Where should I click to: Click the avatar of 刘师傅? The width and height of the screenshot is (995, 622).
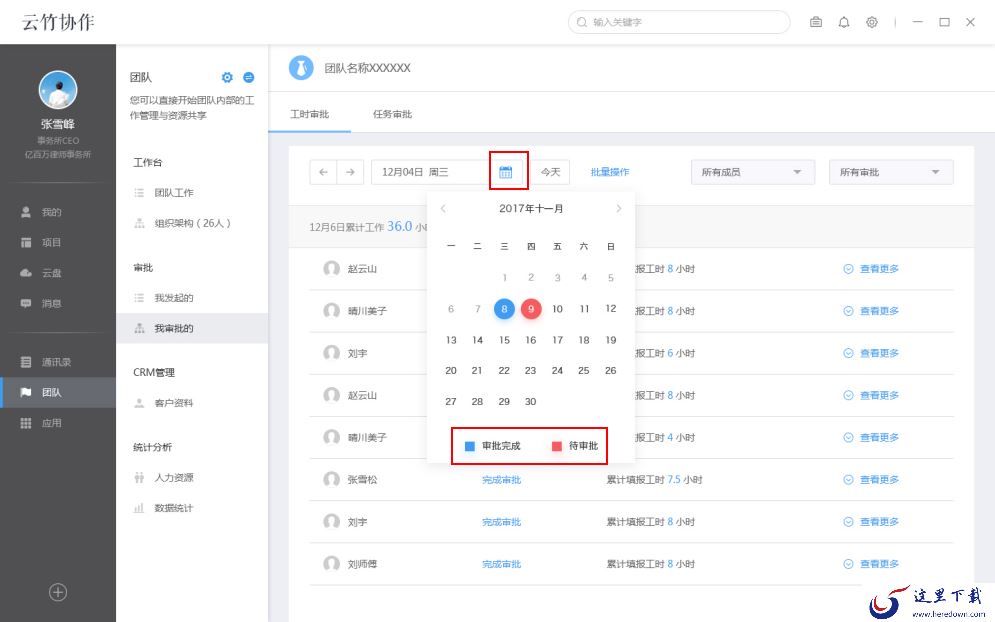coord(331,564)
